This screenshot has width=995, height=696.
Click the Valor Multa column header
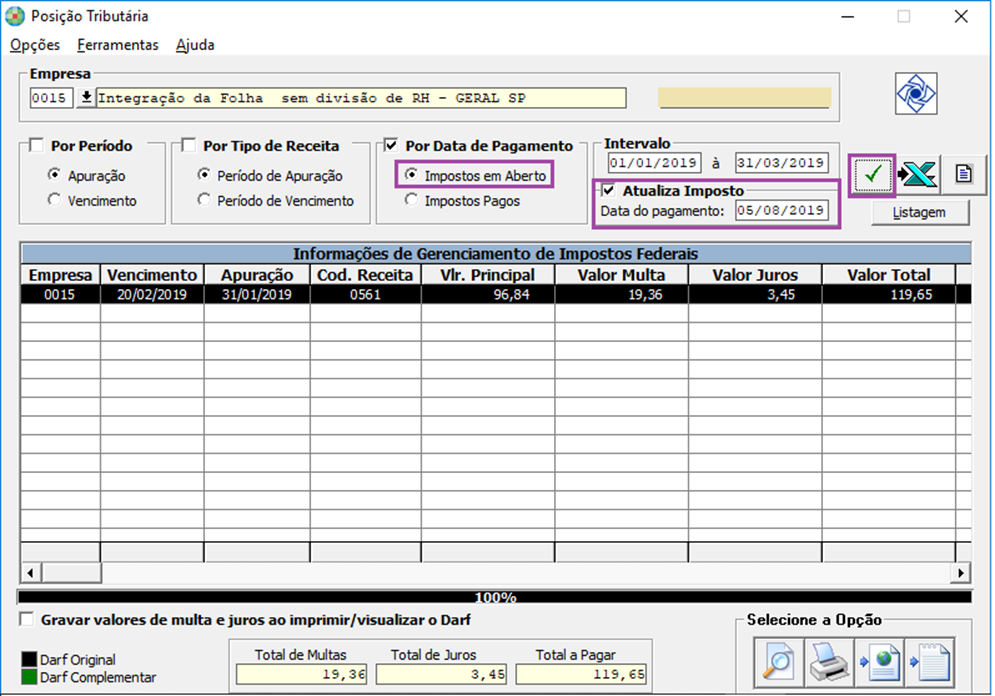coord(621,275)
